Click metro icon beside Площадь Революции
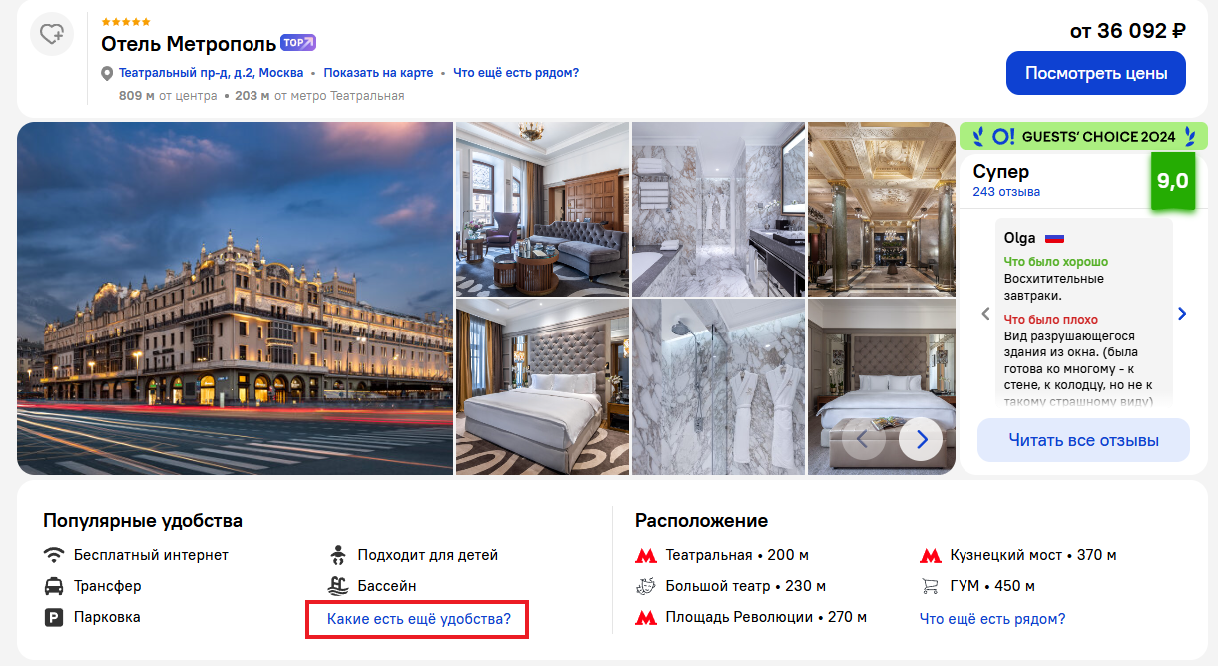The image size is (1218, 666). coord(646,618)
